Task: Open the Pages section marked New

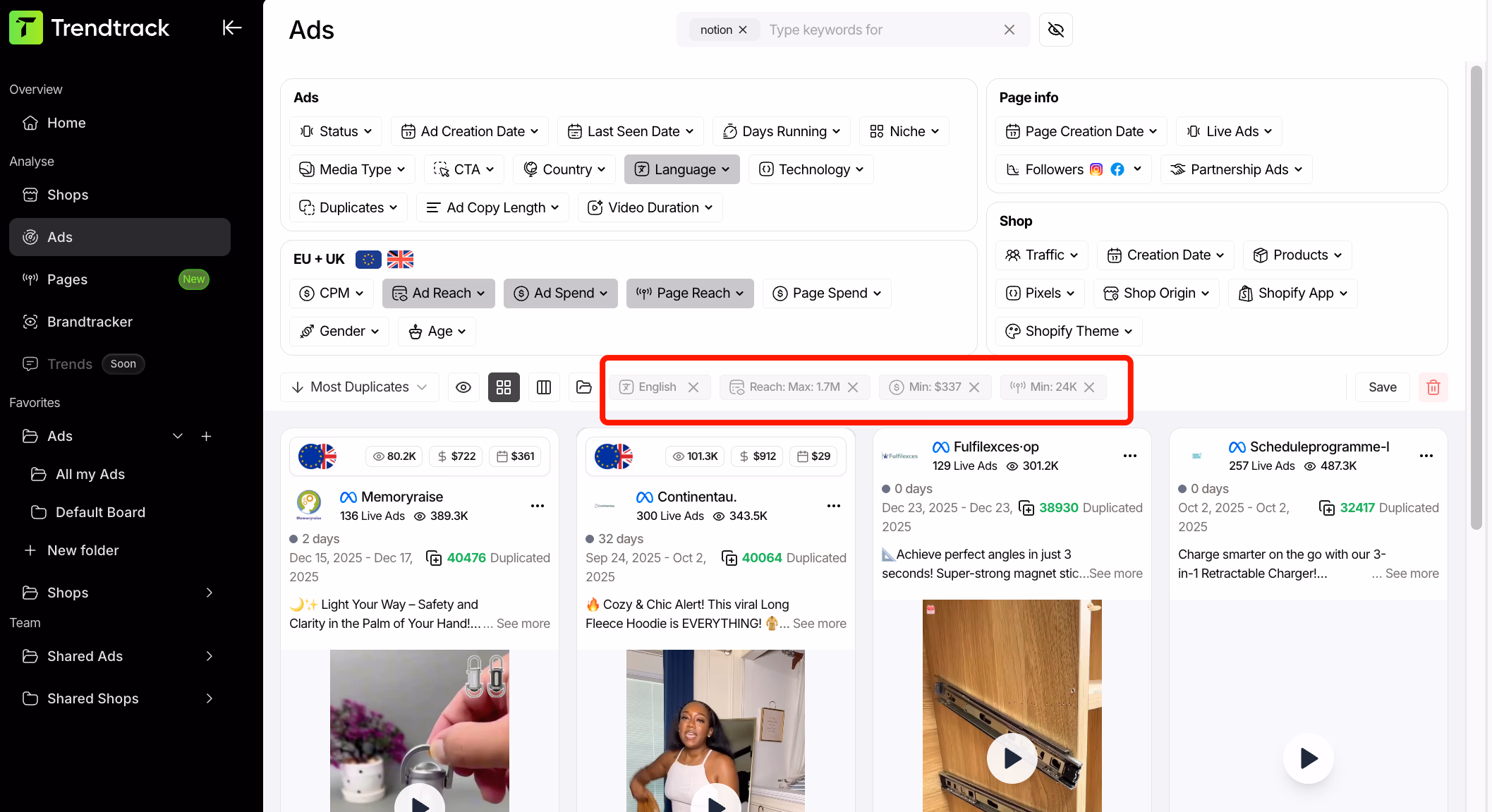Action: [x=67, y=279]
